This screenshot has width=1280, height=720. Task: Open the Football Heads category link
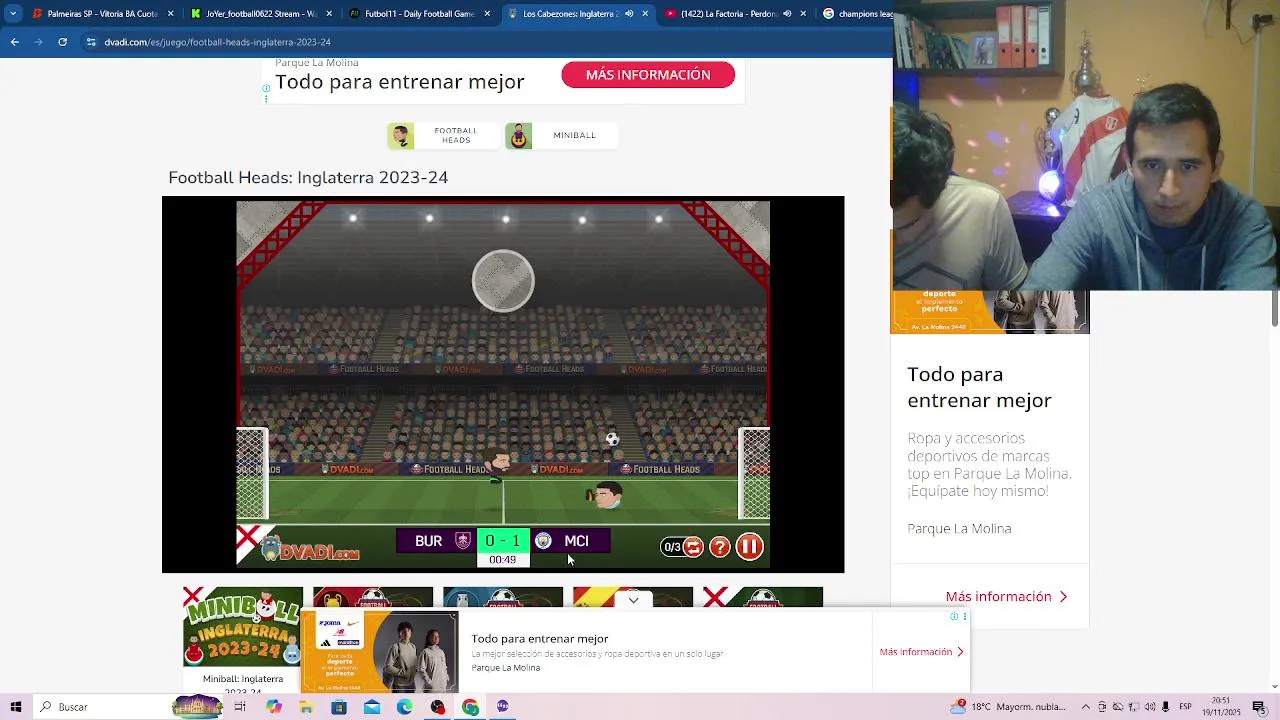(x=444, y=136)
